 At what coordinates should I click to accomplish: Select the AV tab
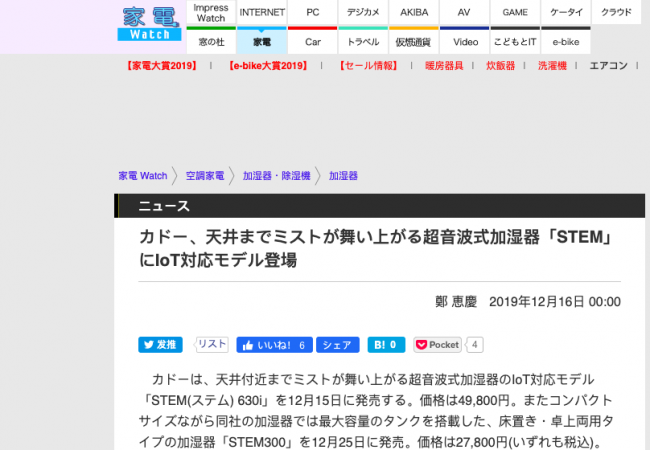(464, 13)
